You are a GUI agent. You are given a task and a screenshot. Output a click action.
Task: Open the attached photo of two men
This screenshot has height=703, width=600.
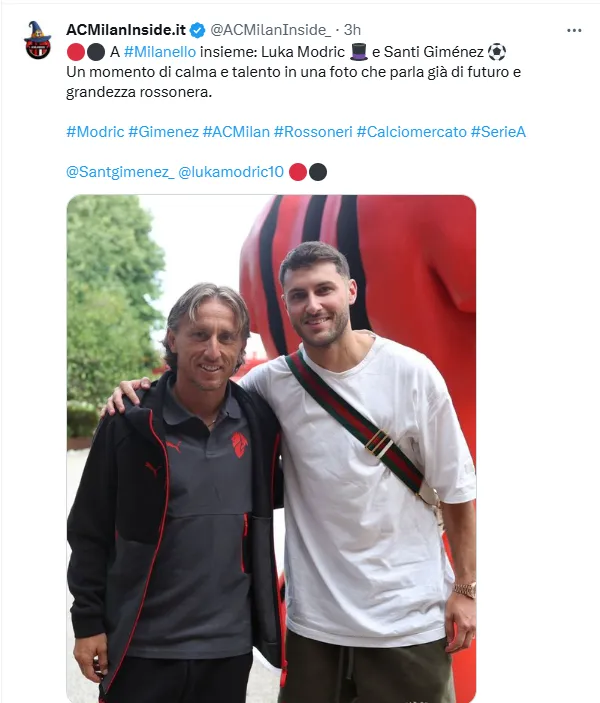coord(271,448)
